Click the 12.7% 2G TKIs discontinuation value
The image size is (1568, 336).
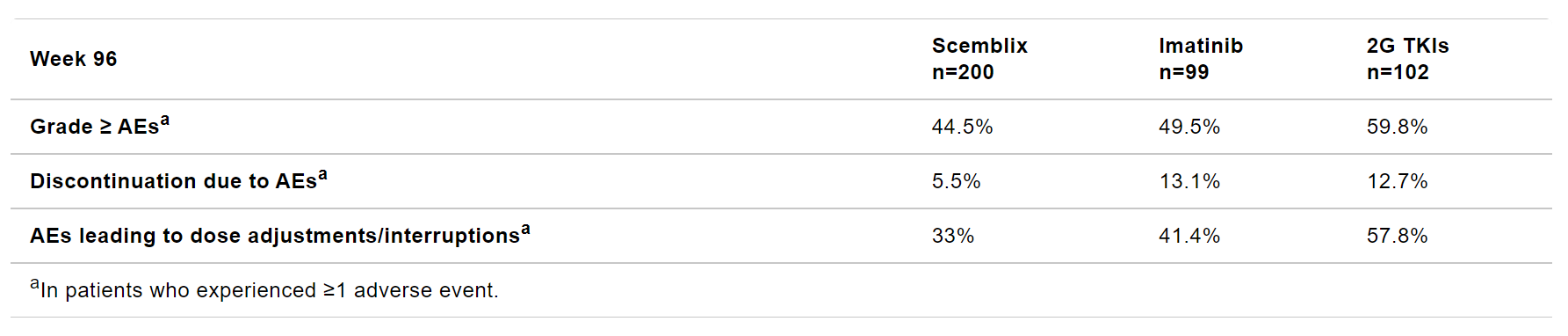pyautogui.click(x=1397, y=181)
